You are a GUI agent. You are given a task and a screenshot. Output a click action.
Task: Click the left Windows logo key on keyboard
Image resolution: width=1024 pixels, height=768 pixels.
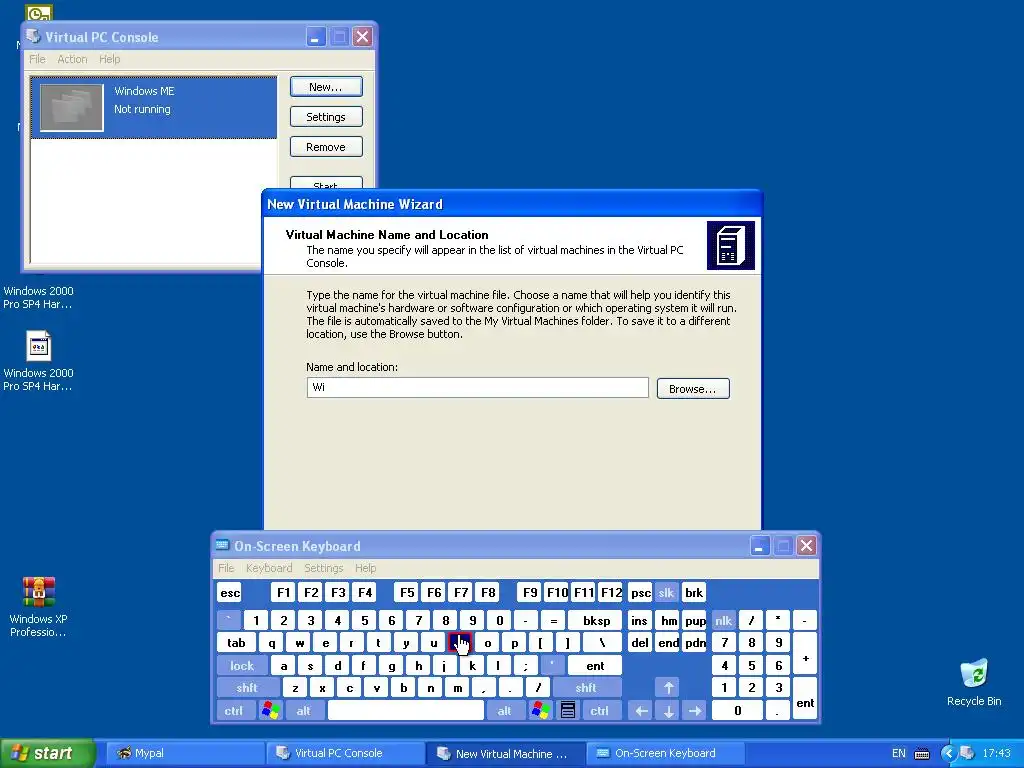click(270, 711)
